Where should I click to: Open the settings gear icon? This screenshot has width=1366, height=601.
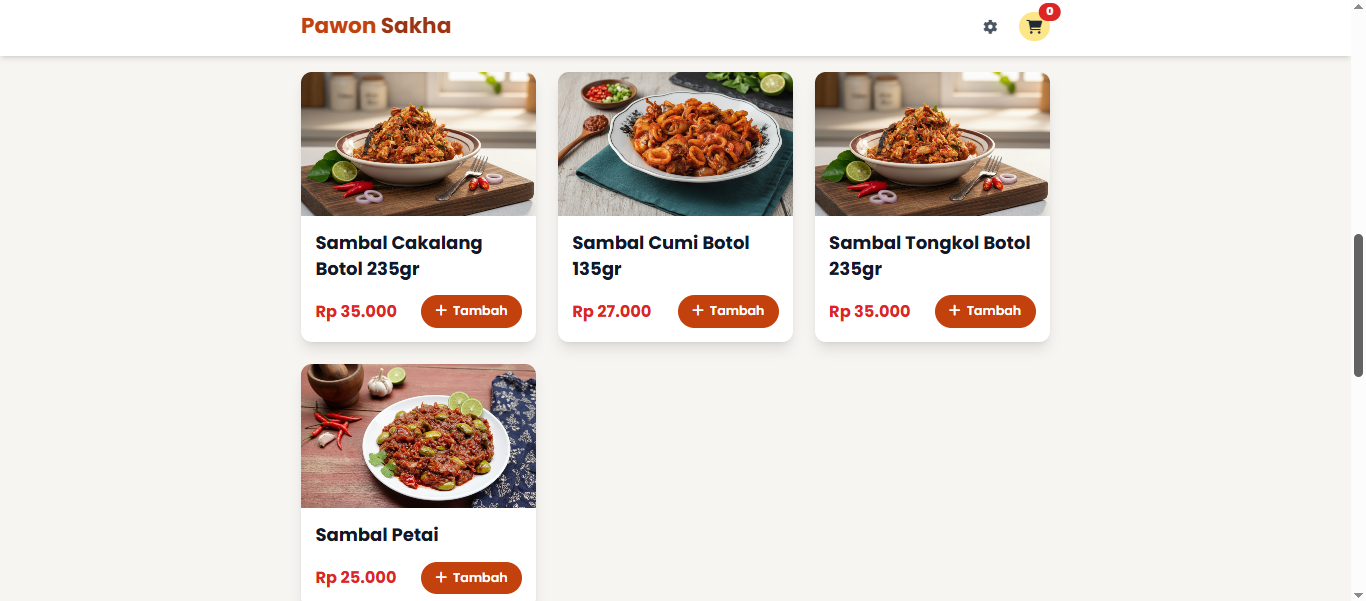[990, 27]
